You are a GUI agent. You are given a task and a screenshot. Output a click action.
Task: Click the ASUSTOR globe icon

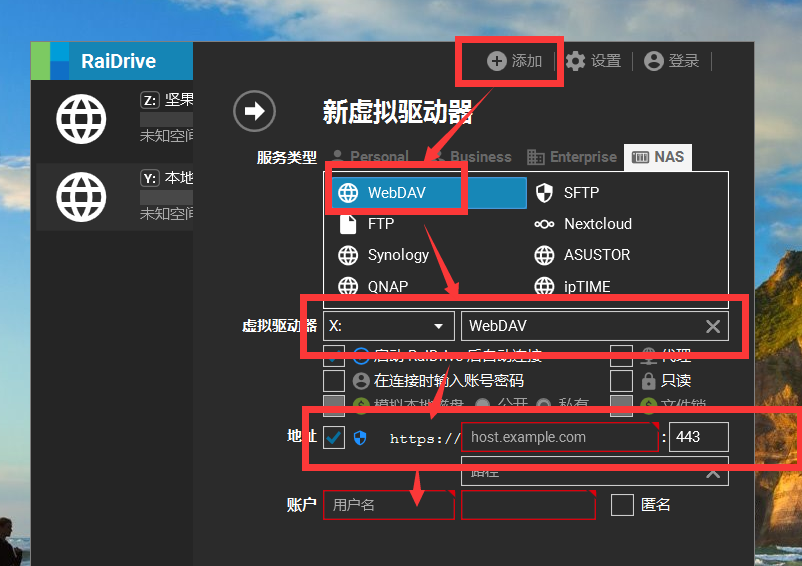tap(544, 255)
